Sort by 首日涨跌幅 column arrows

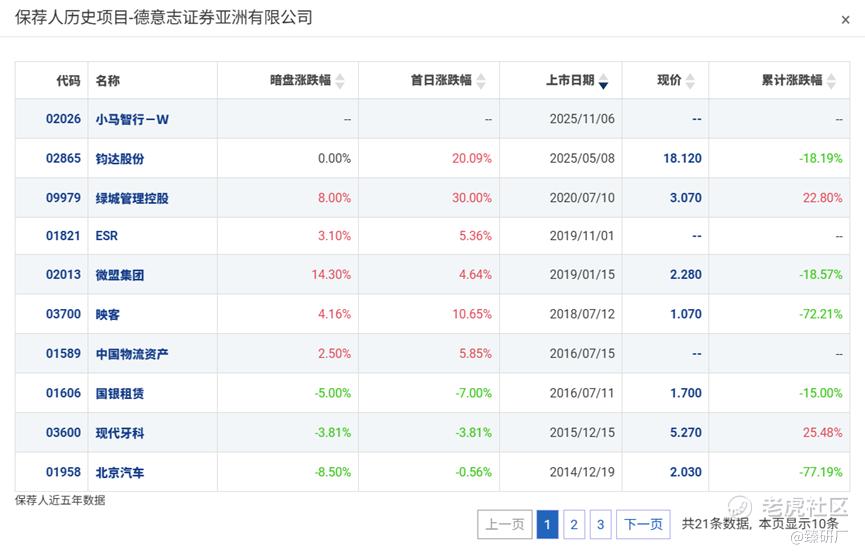pos(481,81)
